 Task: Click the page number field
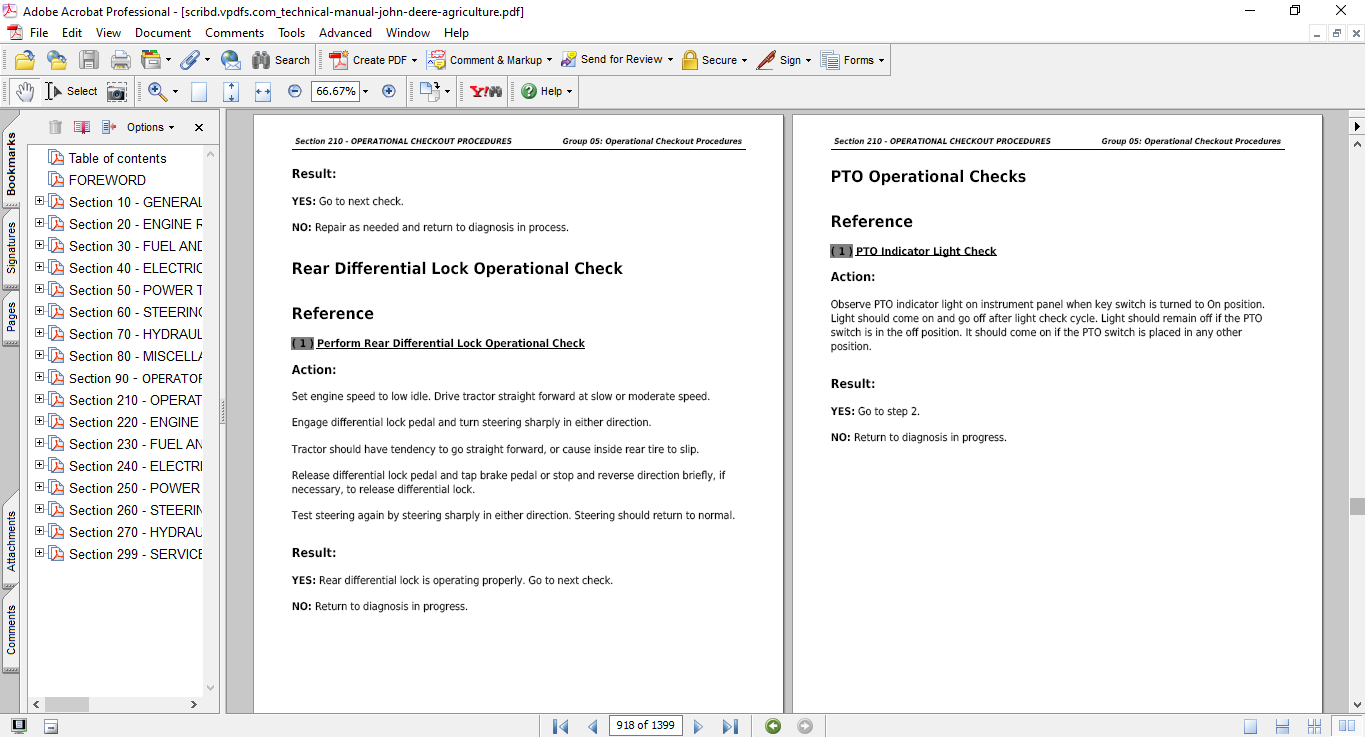(x=645, y=726)
